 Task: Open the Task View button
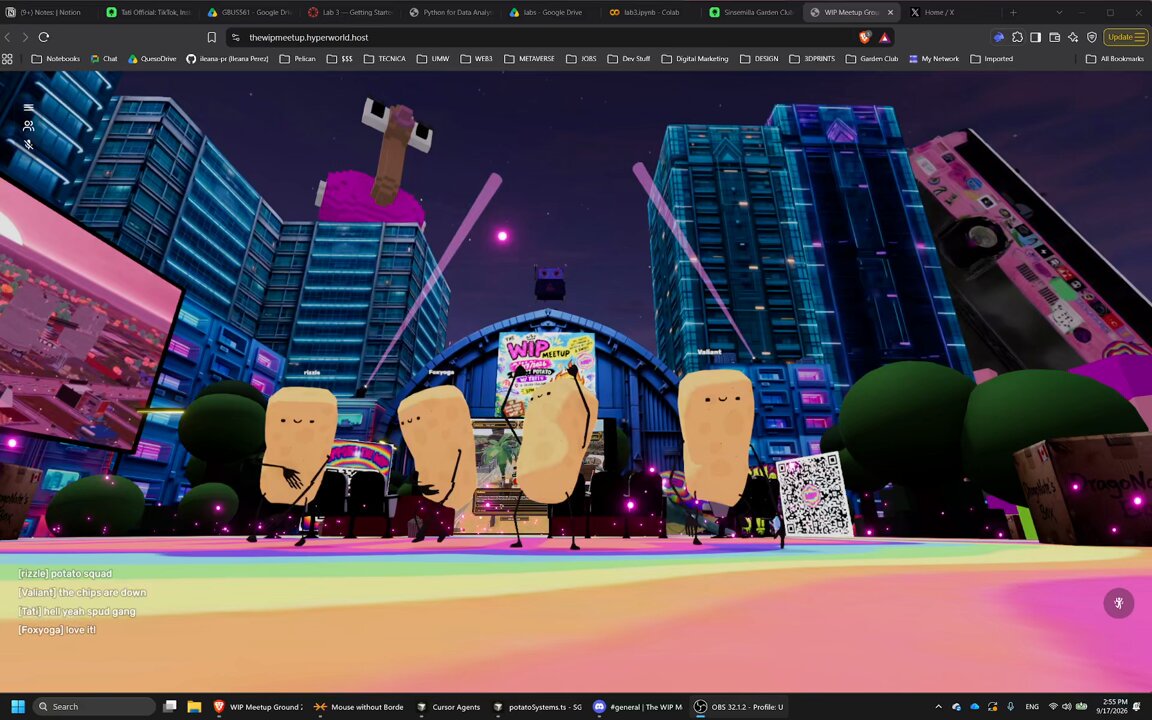(170, 707)
